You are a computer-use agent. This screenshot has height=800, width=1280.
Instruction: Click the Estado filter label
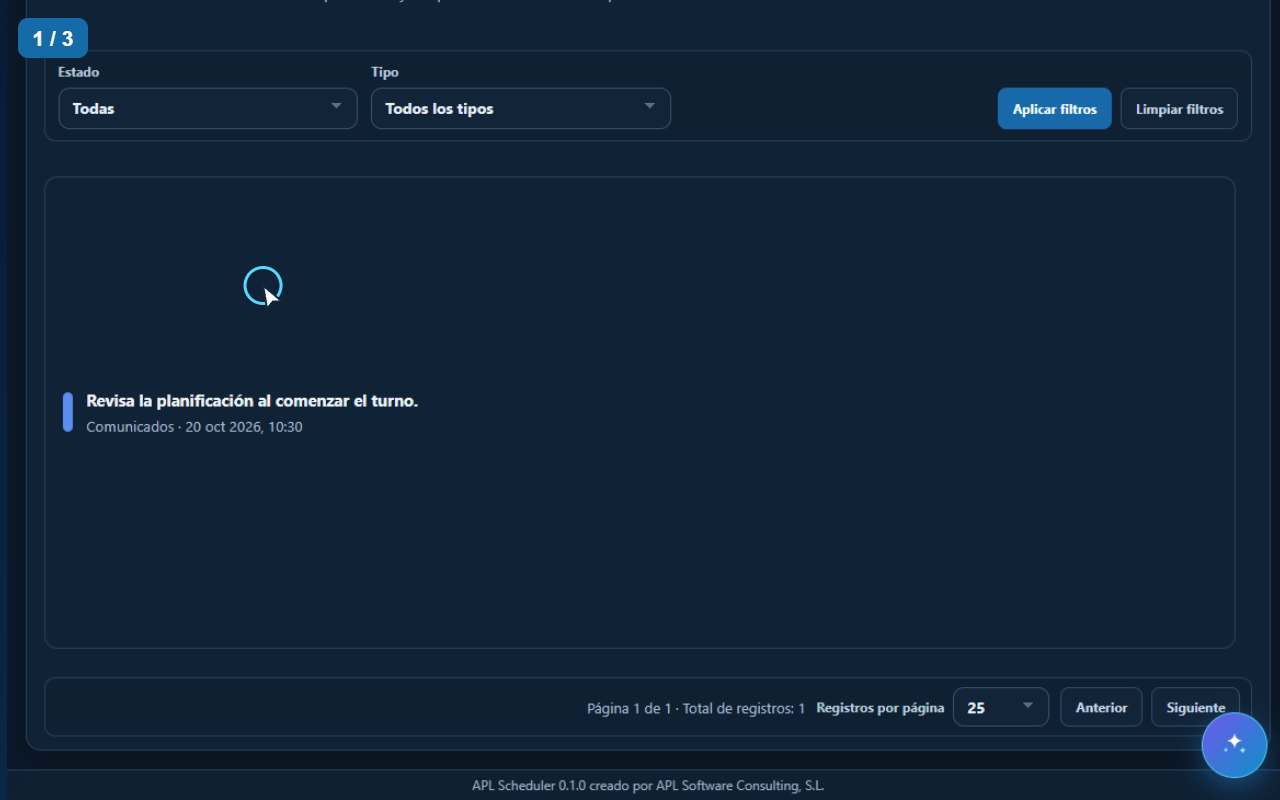[79, 72]
